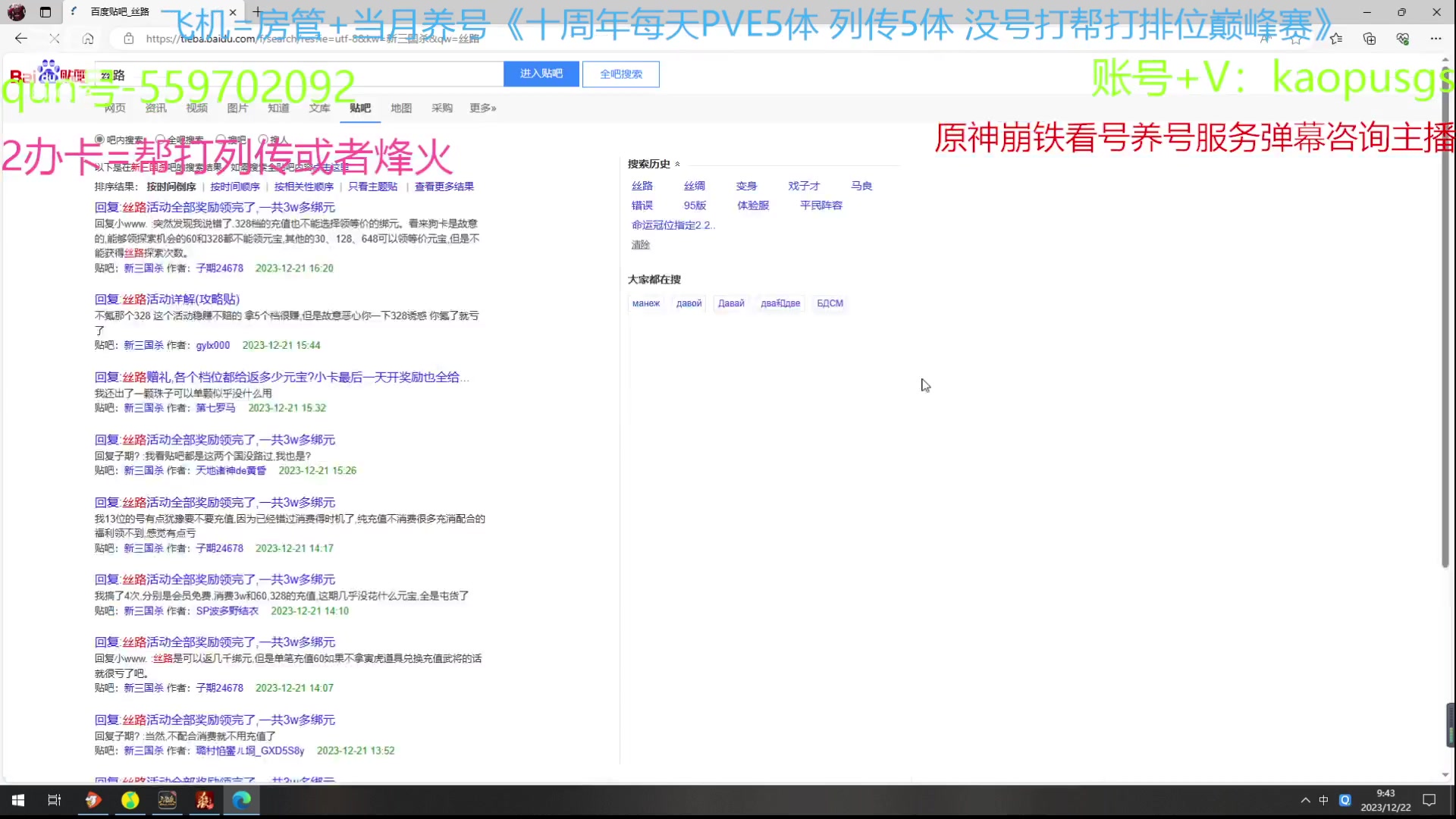Switch to the 知道 search tab
Viewport: 1456px width, 819px height.
[278, 108]
